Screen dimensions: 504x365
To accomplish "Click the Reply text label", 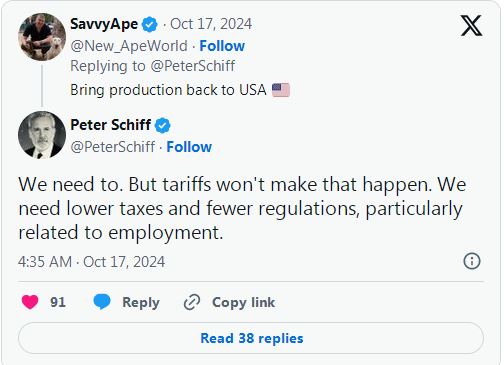I will (141, 303).
